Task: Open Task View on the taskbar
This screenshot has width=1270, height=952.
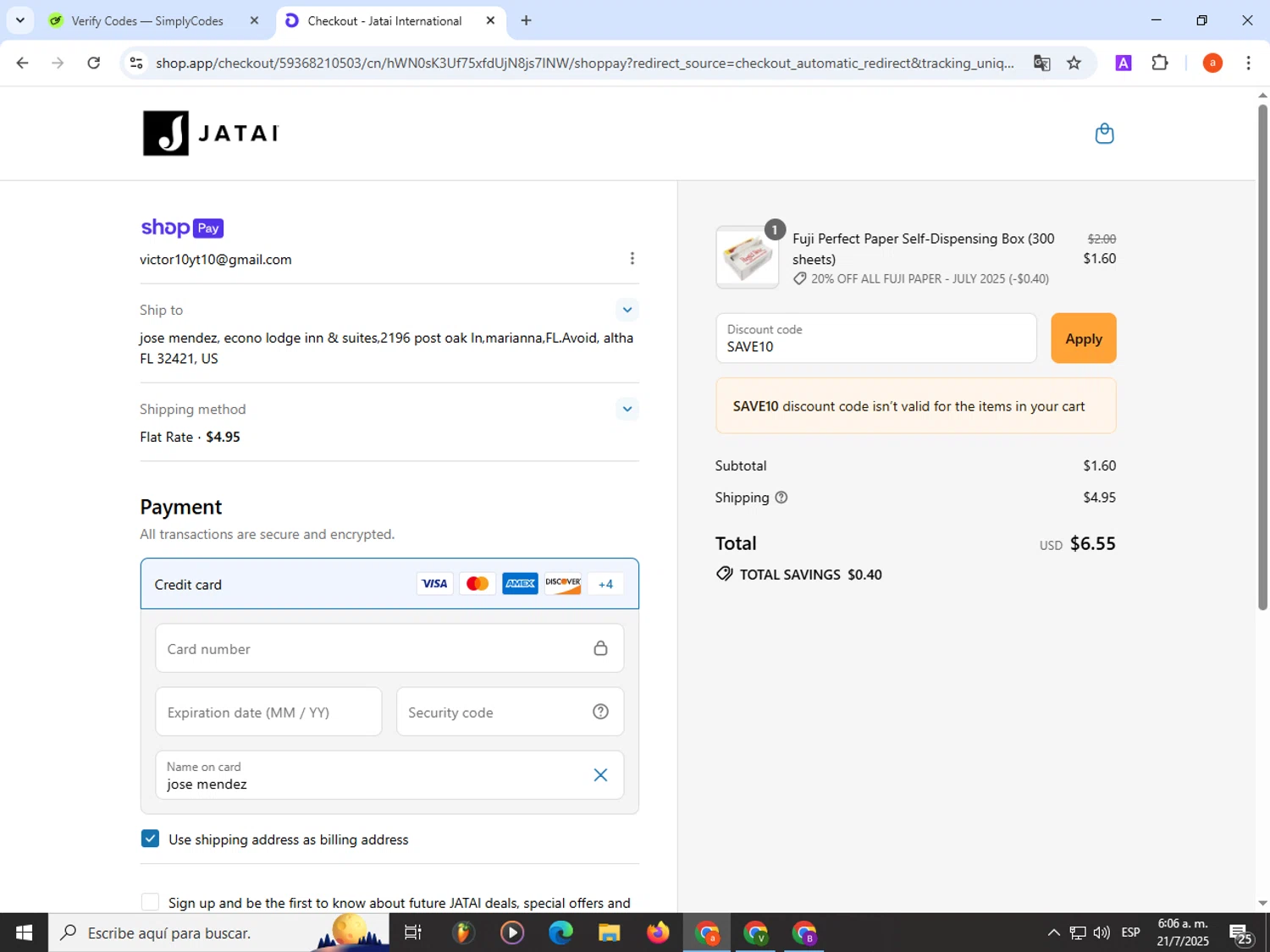Action: [413, 933]
